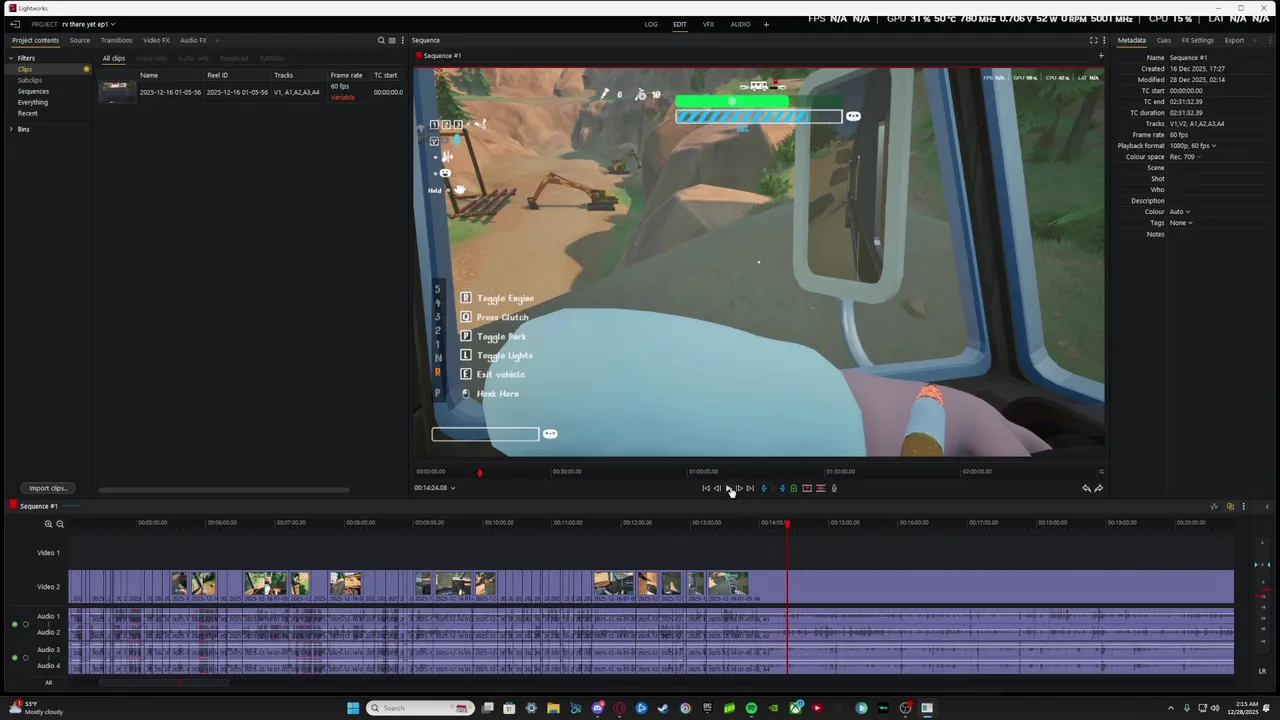Toggle the Audio 1 and 2 green enable dot

[x=14, y=624]
